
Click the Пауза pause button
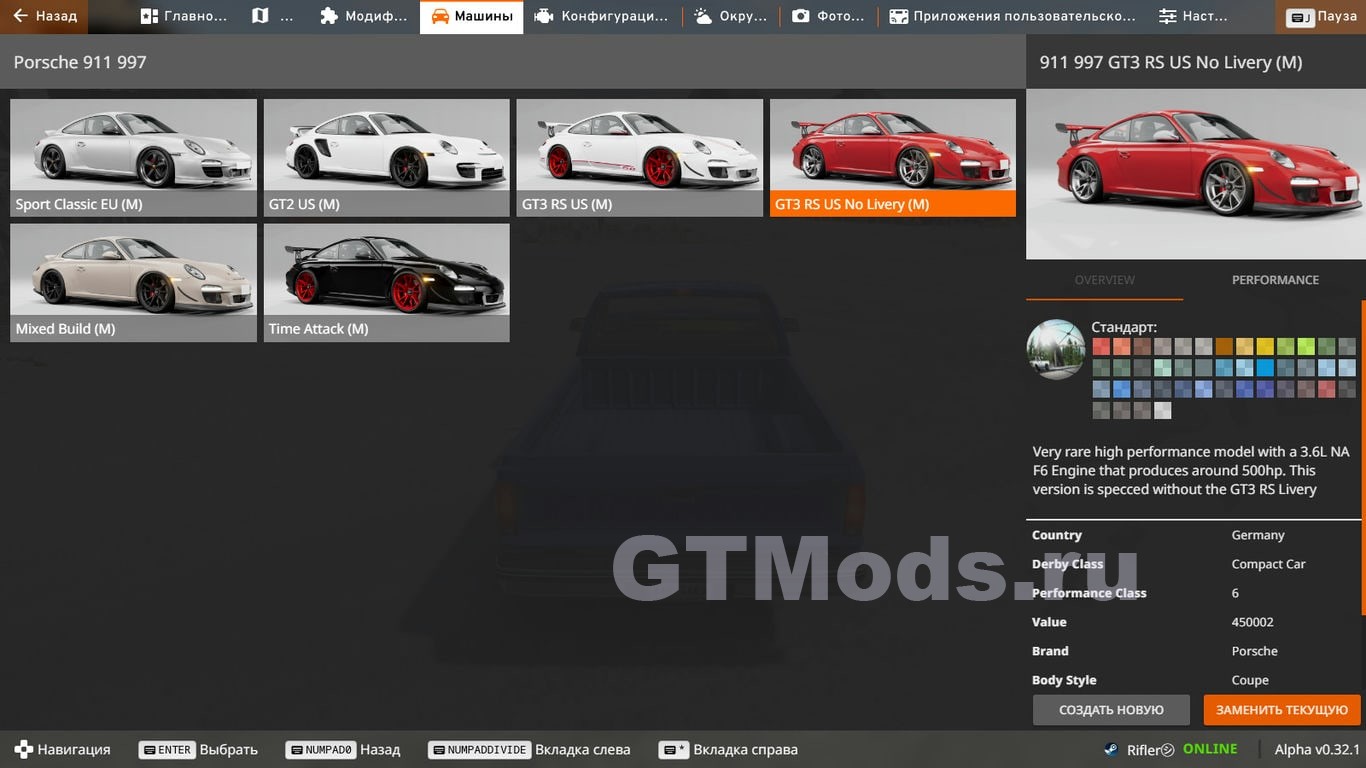(x=1321, y=16)
